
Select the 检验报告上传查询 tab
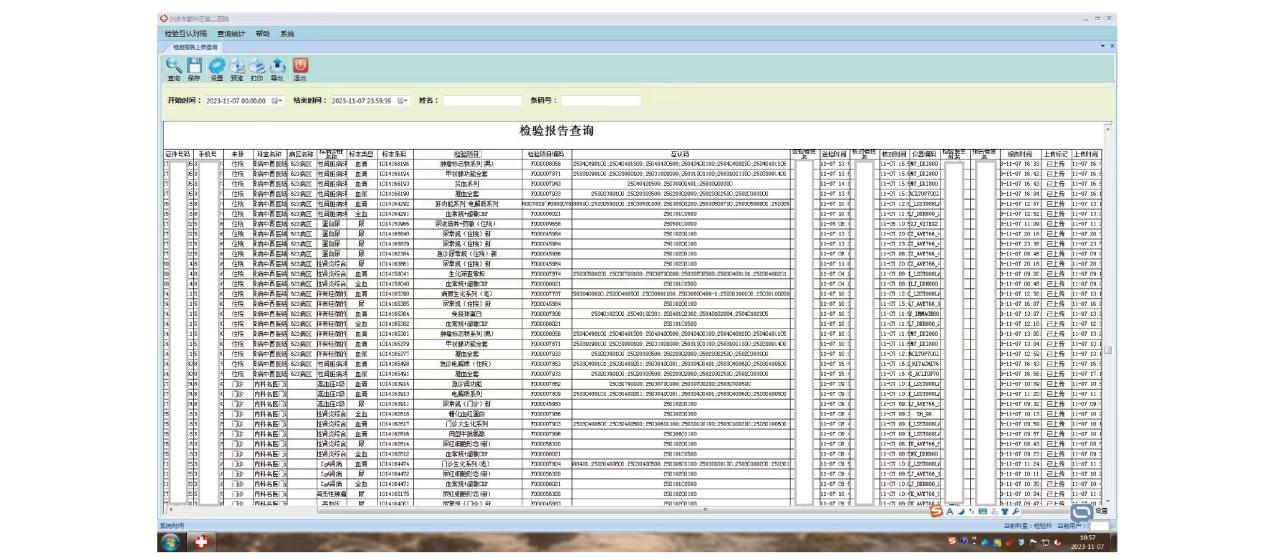tap(195, 46)
